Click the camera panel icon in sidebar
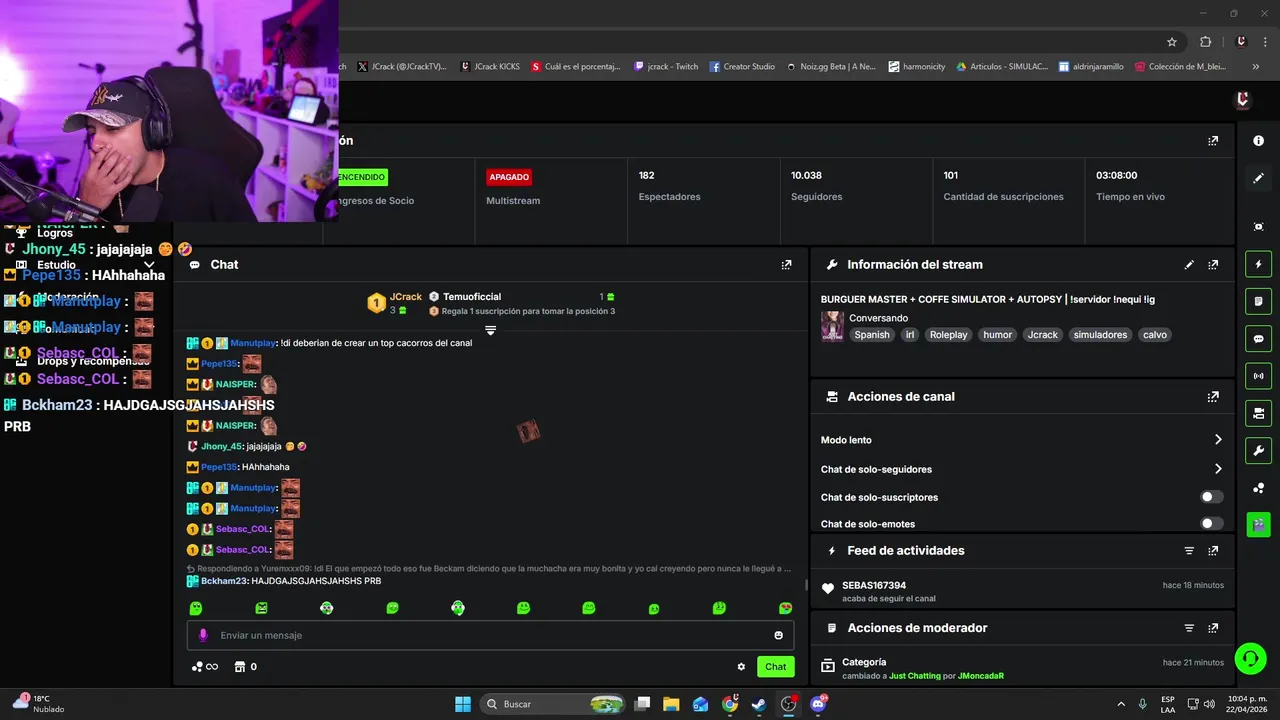Screen dimensions: 1280x720 pyautogui.click(x=1258, y=413)
